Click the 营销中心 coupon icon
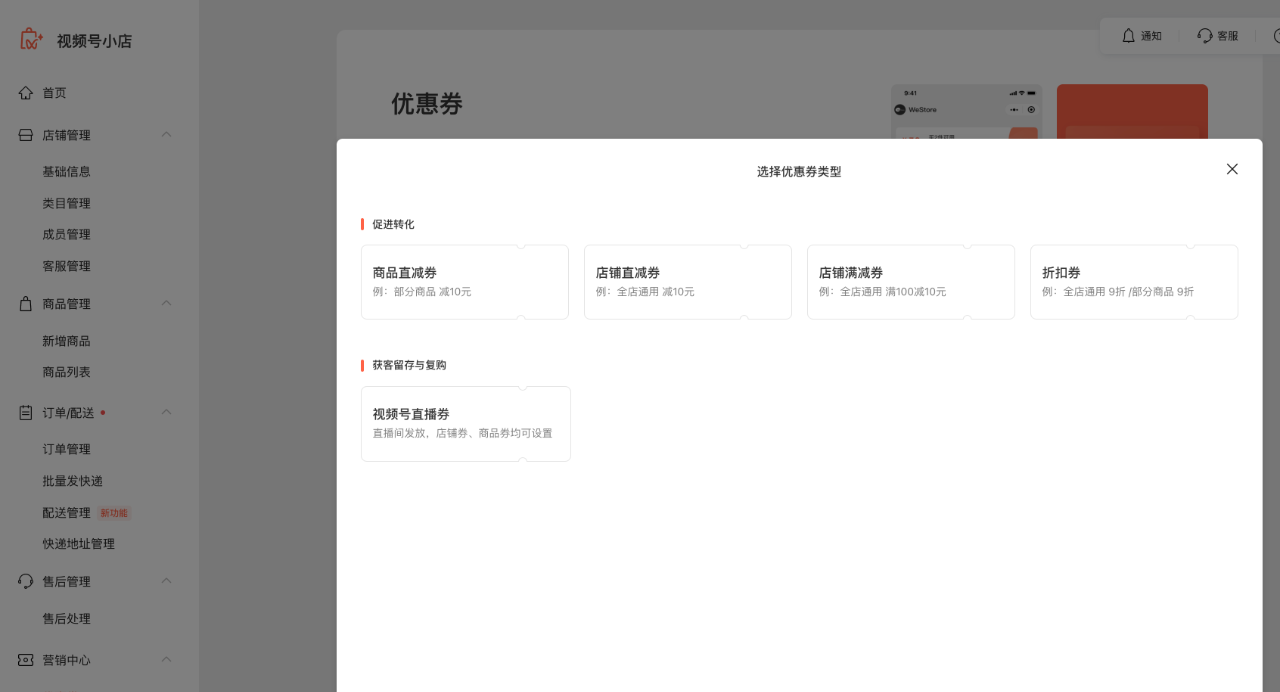Image resolution: width=1280 pixels, height=692 pixels. [26, 660]
